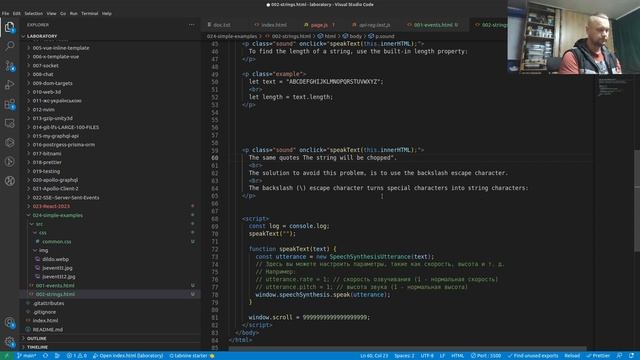The height and width of the screenshot is (360, 640).
Task: Open the Edit menu
Action: click(x=16, y=13)
